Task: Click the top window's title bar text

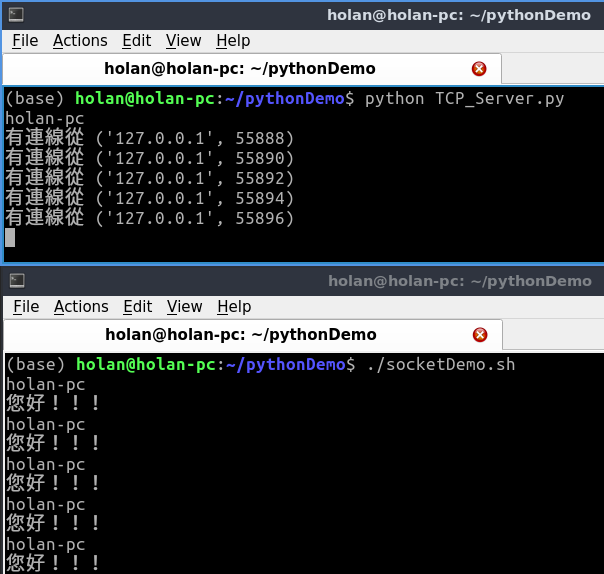Action: coord(459,15)
